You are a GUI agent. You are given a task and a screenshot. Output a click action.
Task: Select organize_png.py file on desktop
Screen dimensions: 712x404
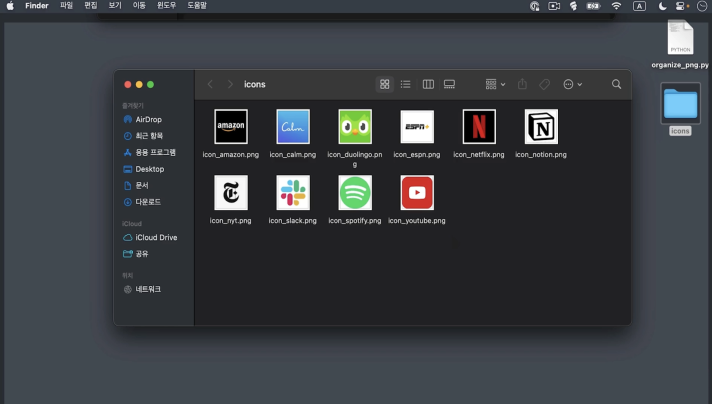pyautogui.click(x=680, y=38)
